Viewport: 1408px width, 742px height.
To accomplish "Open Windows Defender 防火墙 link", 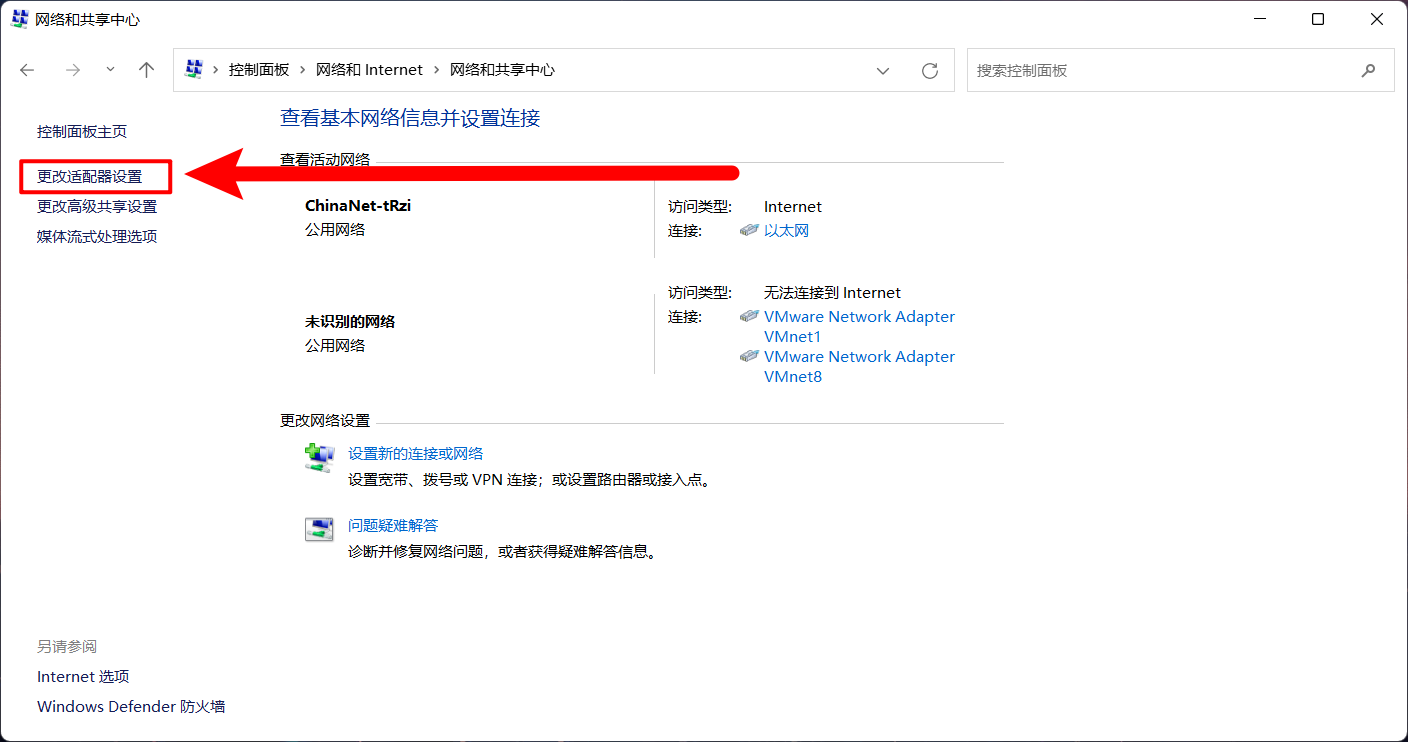I will point(131,706).
